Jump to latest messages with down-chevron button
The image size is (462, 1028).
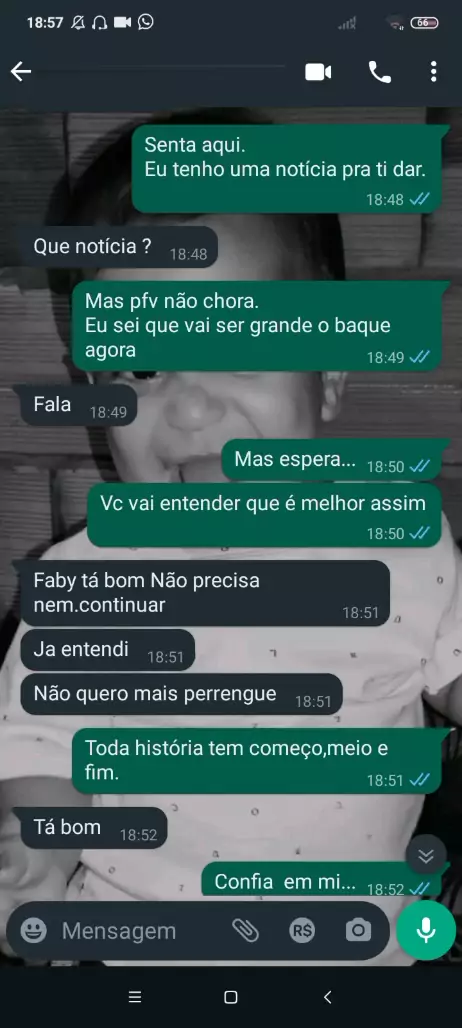pyautogui.click(x=426, y=856)
